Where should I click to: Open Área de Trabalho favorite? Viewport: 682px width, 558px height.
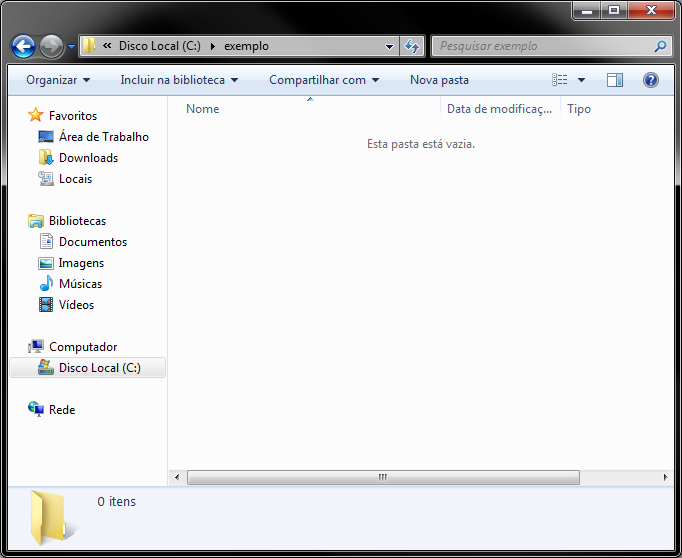click(104, 137)
